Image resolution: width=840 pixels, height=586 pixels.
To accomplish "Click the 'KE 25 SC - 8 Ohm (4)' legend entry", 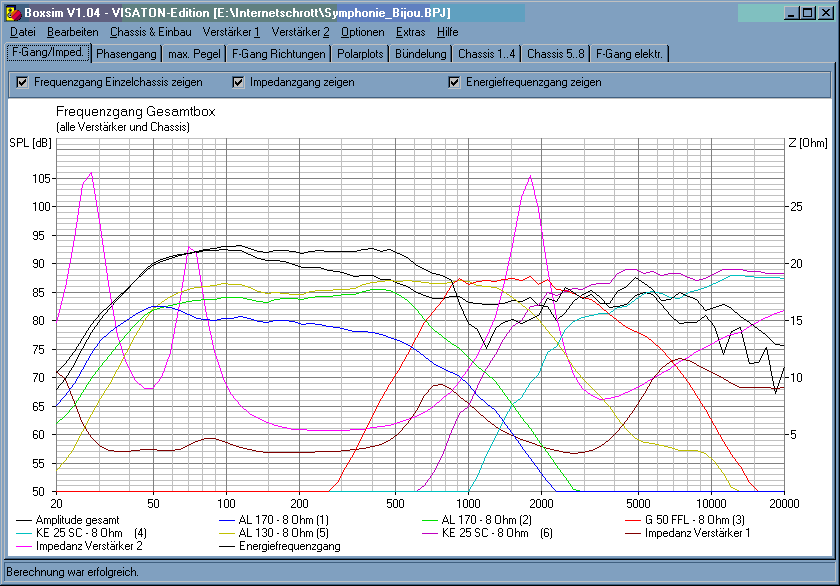I will pyautogui.click(x=81, y=533).
